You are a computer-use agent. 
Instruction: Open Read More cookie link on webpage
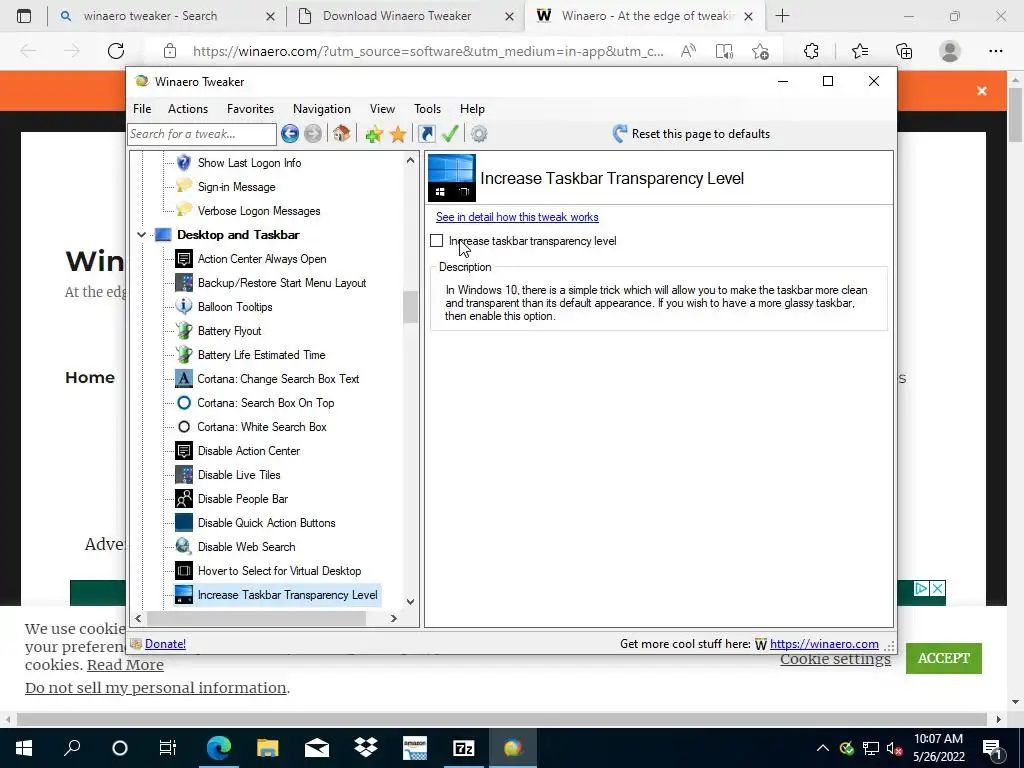tap(125, 665)
